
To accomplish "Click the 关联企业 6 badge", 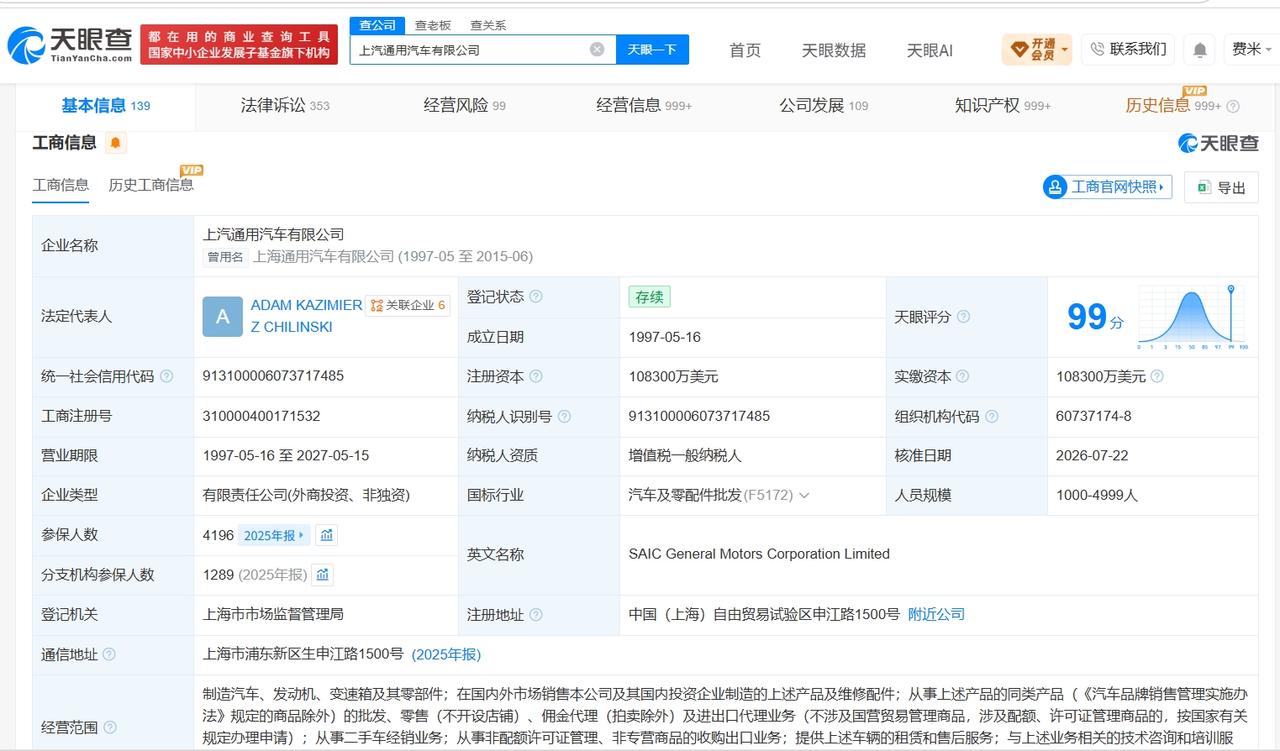I will 408,305.
